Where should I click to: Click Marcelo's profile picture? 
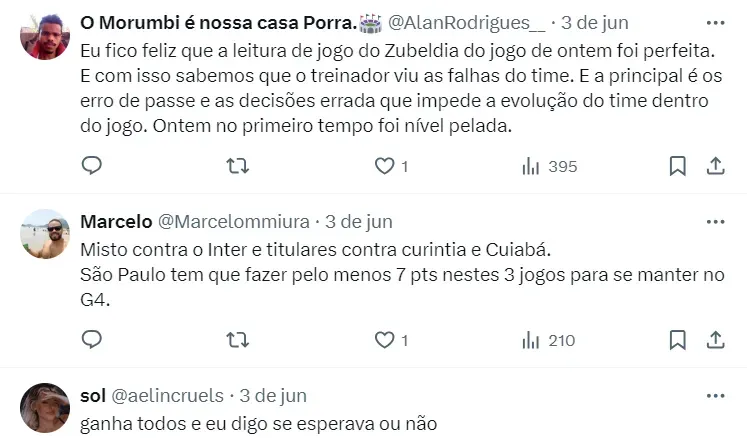[45, 234]
